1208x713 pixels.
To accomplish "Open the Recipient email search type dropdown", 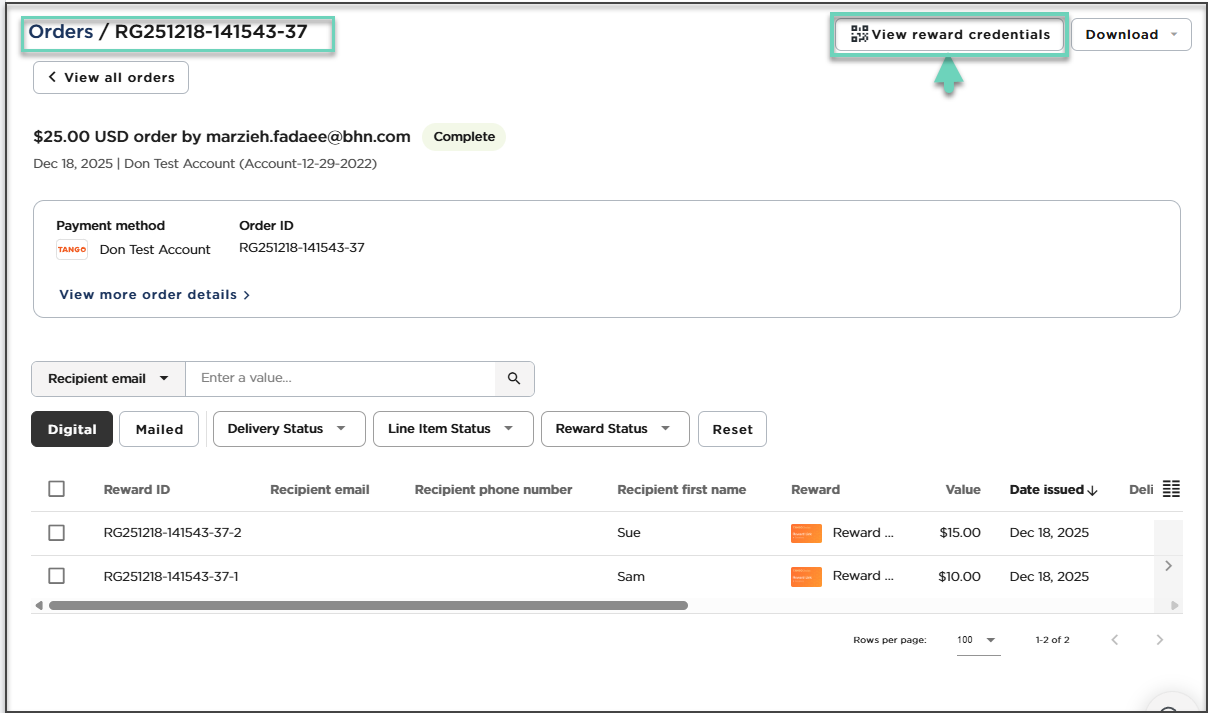I will click(x=108, y=379).
